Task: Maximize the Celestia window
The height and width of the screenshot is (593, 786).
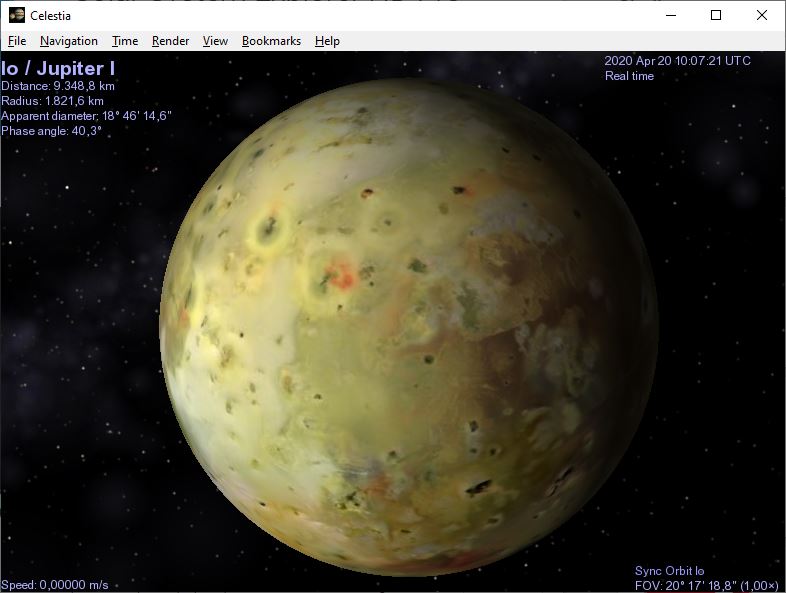Action: pos(716,15)
